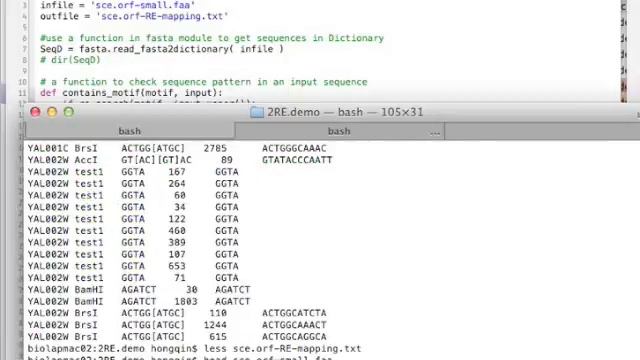
Task: Click 'GTATACCCAATT' in the AccI row
Action: (297, 160)
